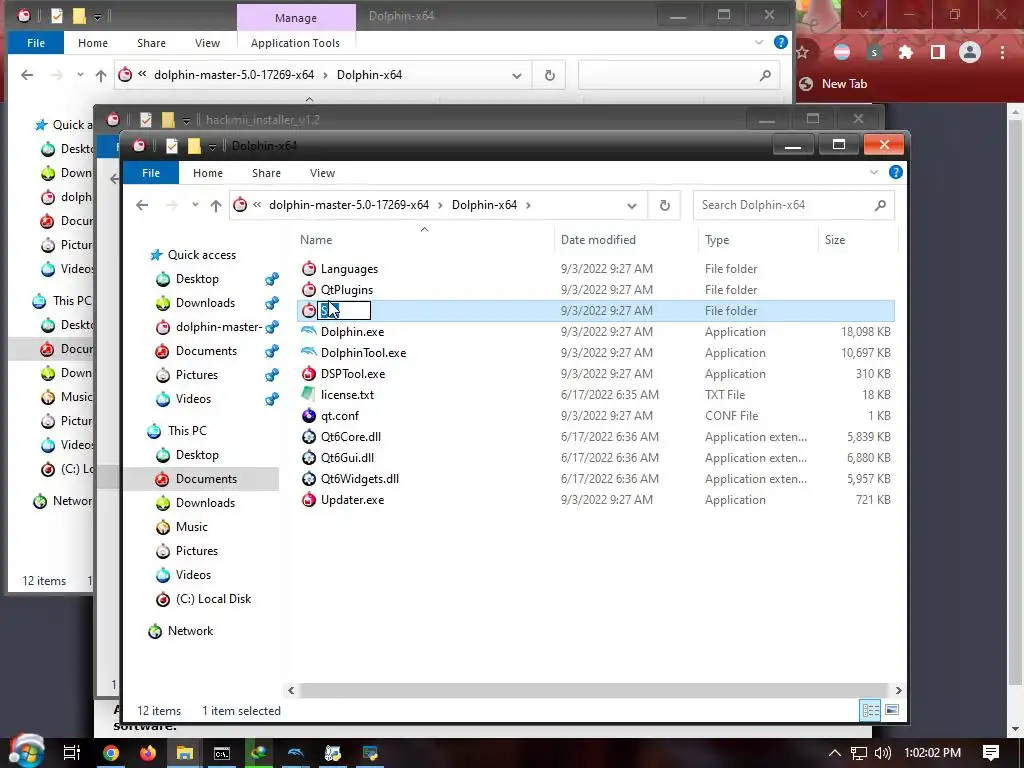Sort by the Size column header
This screenshot has height=768, width=1024.
(x=835, y=240)
